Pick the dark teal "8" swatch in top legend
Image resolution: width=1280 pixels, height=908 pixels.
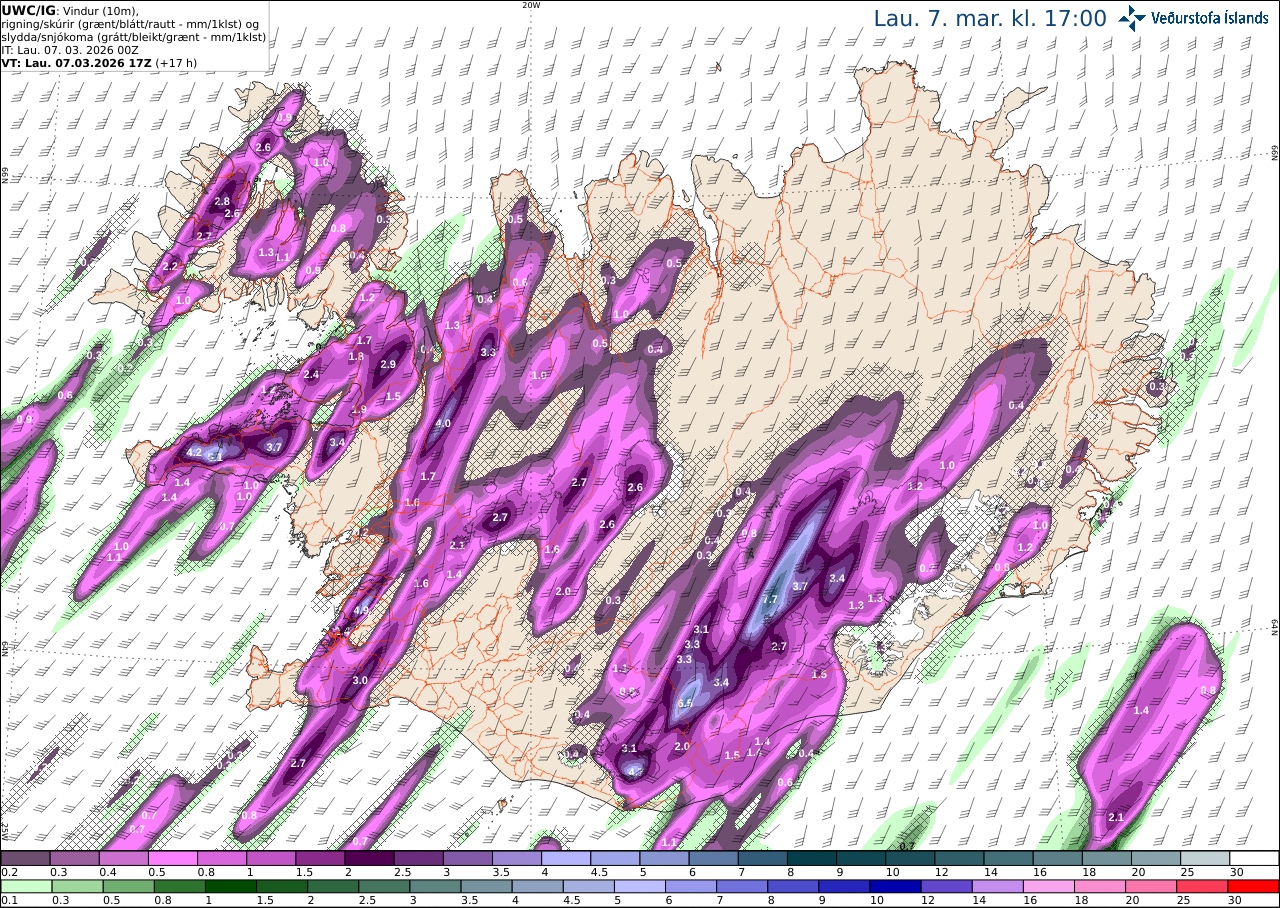pos(812,858)
